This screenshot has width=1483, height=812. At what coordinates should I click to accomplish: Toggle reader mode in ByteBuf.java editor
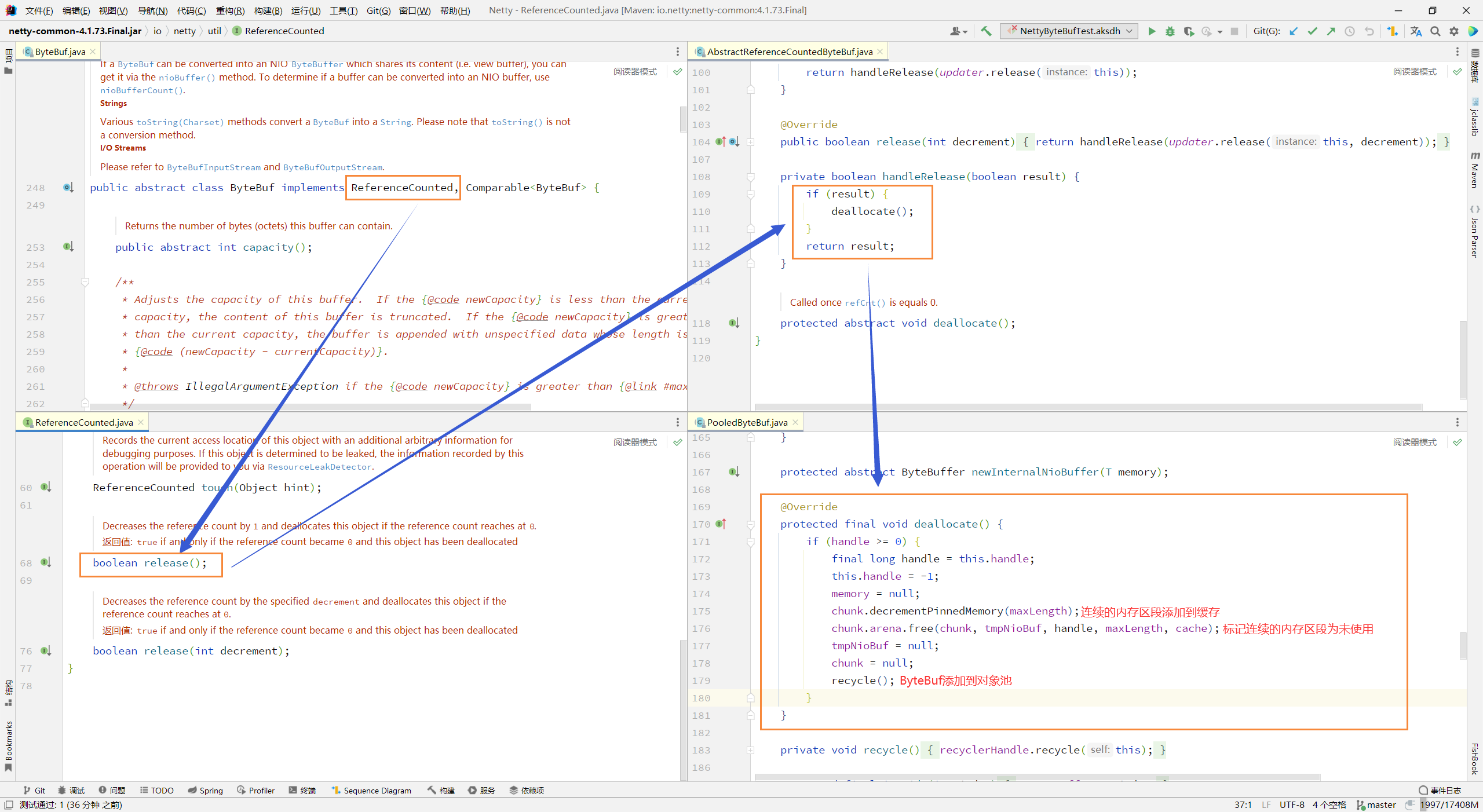[635, 72]
